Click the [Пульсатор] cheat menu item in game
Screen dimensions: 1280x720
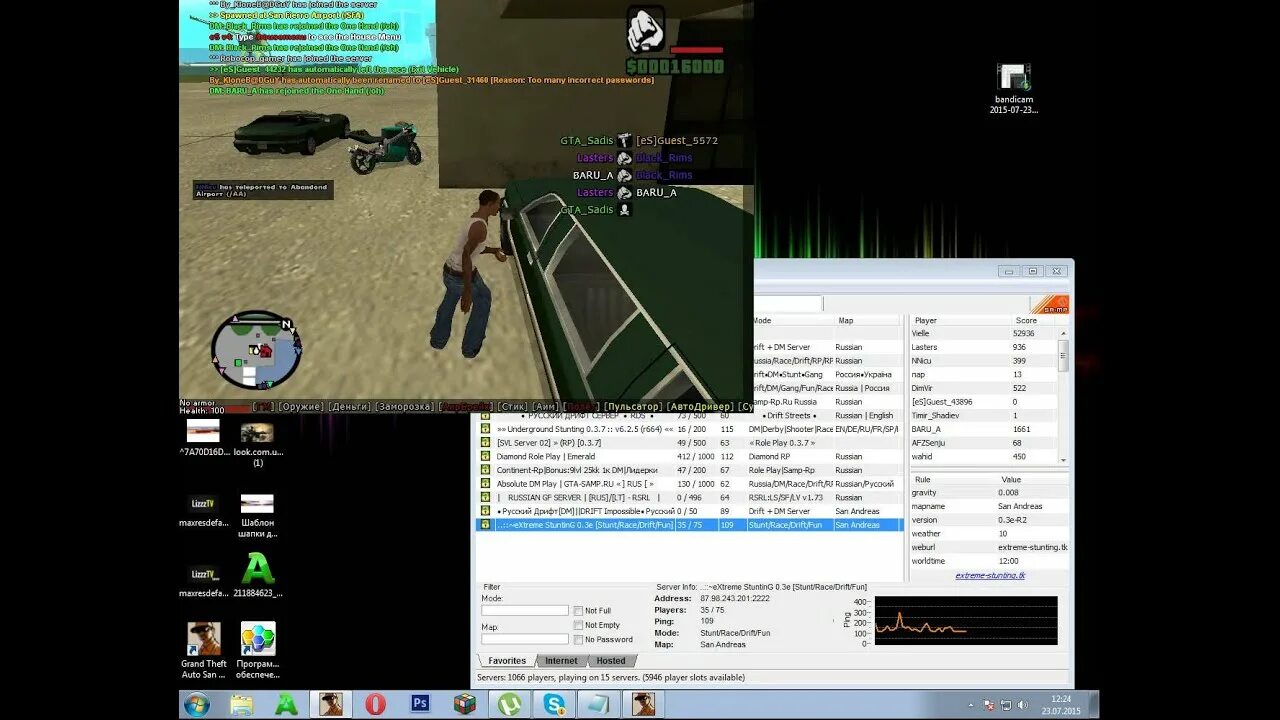click(634, 407)
